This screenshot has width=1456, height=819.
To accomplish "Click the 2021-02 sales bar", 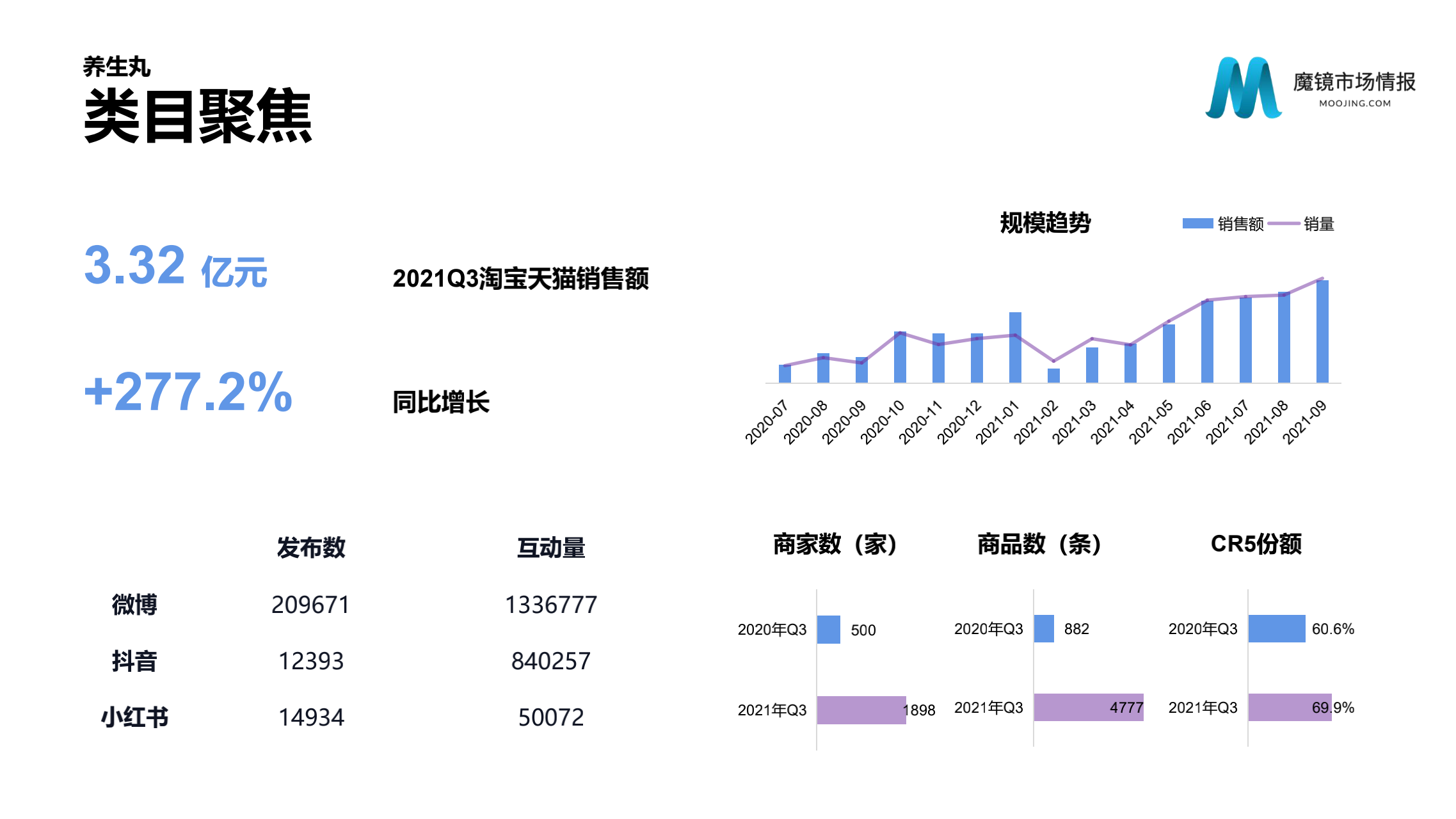I will pos(1053,376).
